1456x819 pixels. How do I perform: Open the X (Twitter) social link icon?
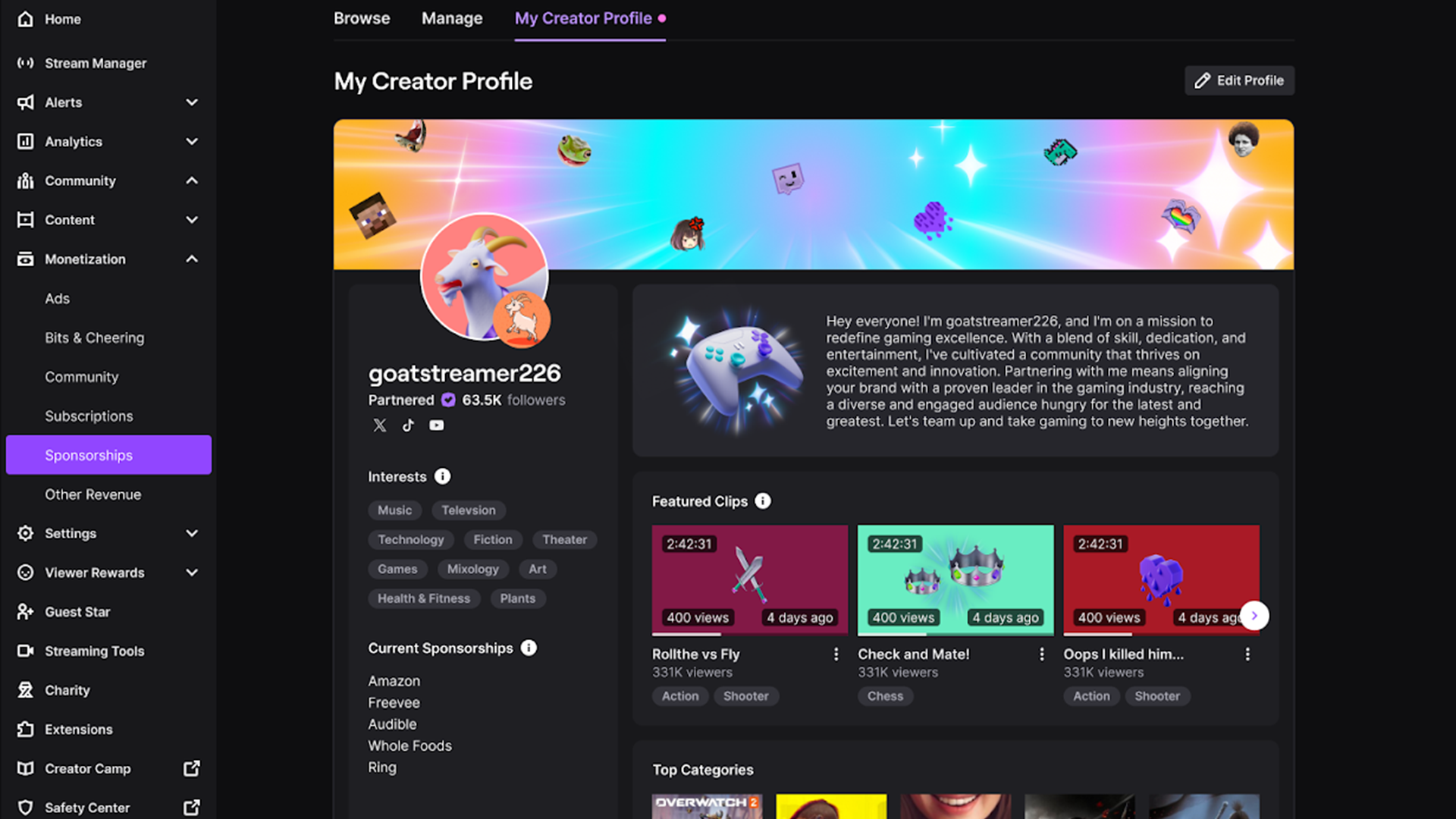[380, 425]
